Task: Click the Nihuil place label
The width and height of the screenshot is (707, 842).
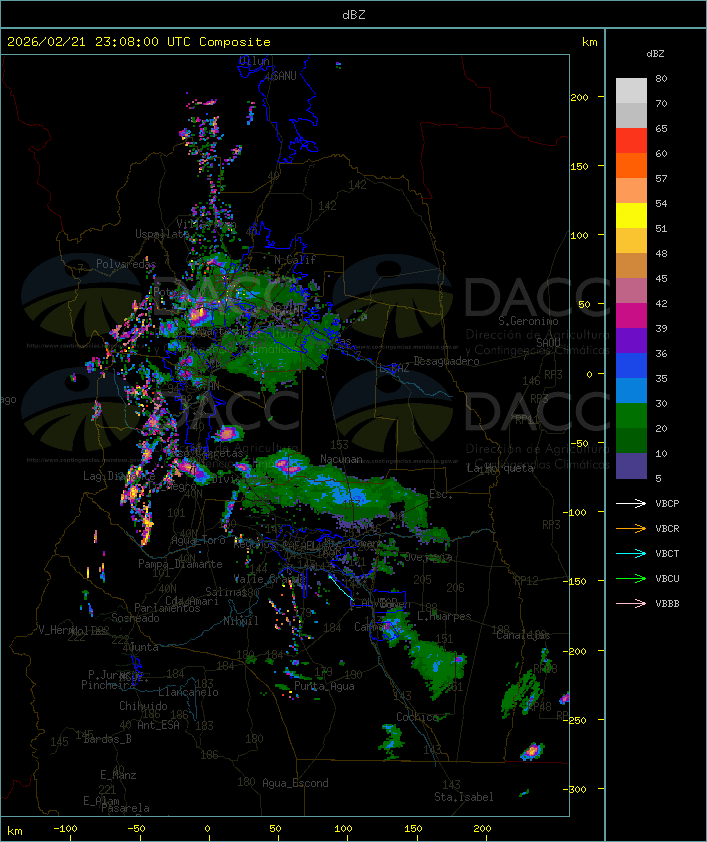Action: (x=241, y=621)
